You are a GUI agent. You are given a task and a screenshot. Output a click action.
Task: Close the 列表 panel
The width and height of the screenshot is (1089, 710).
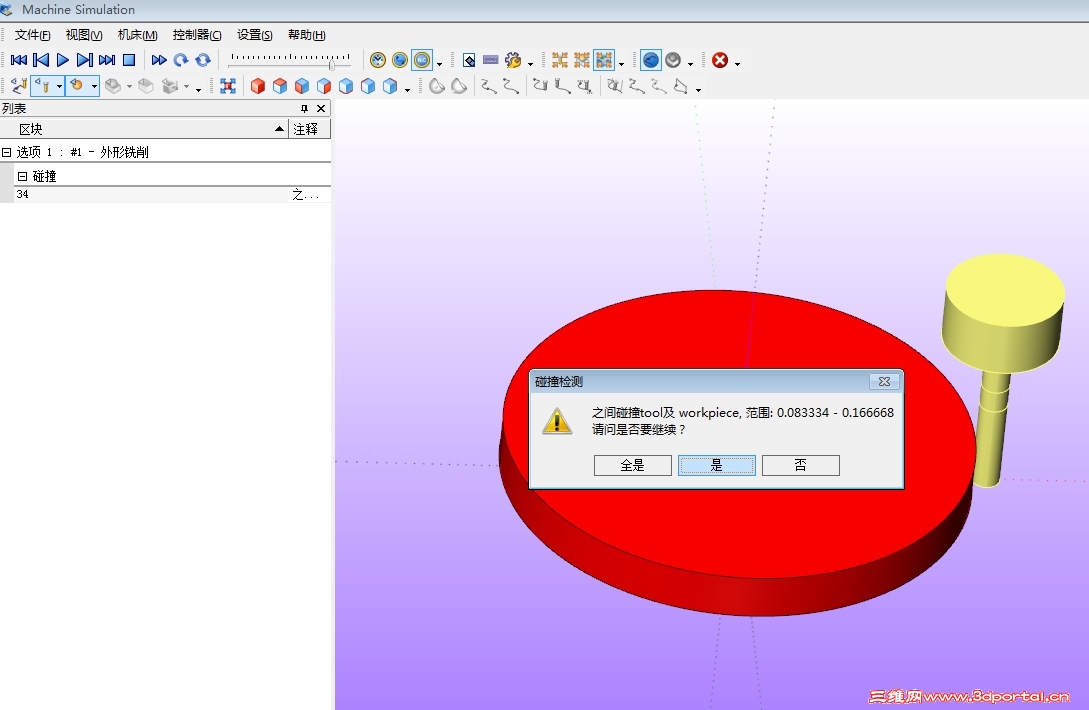pos(321,108)
